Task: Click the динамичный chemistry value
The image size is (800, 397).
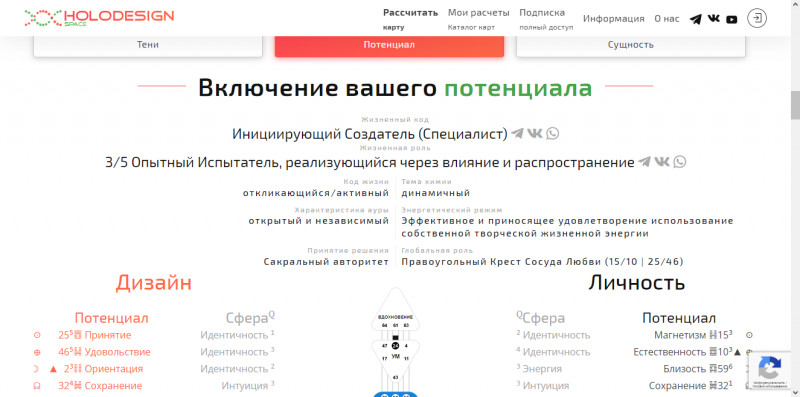Action: point(436,193)
